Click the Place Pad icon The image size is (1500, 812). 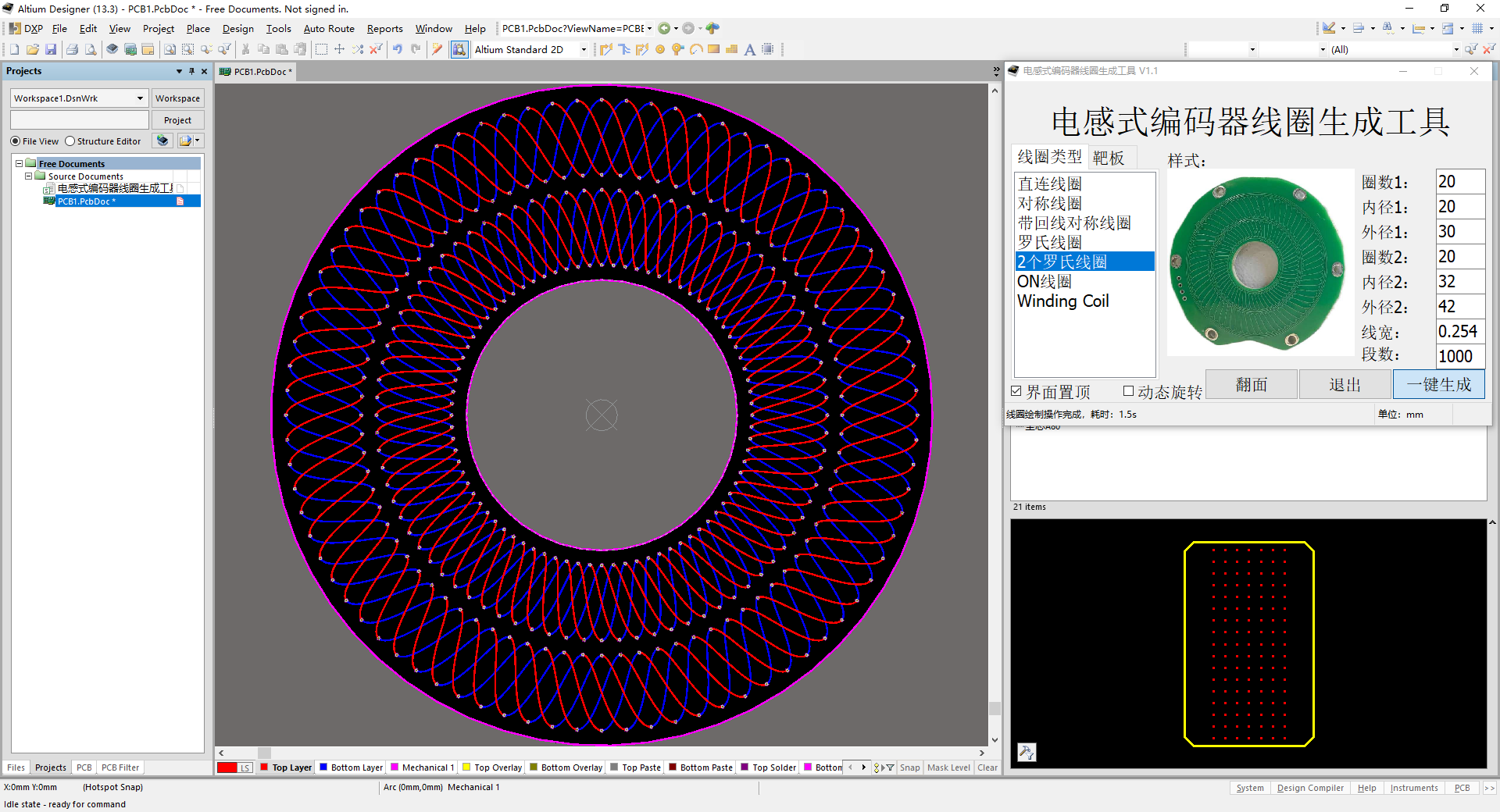point(660,49)
